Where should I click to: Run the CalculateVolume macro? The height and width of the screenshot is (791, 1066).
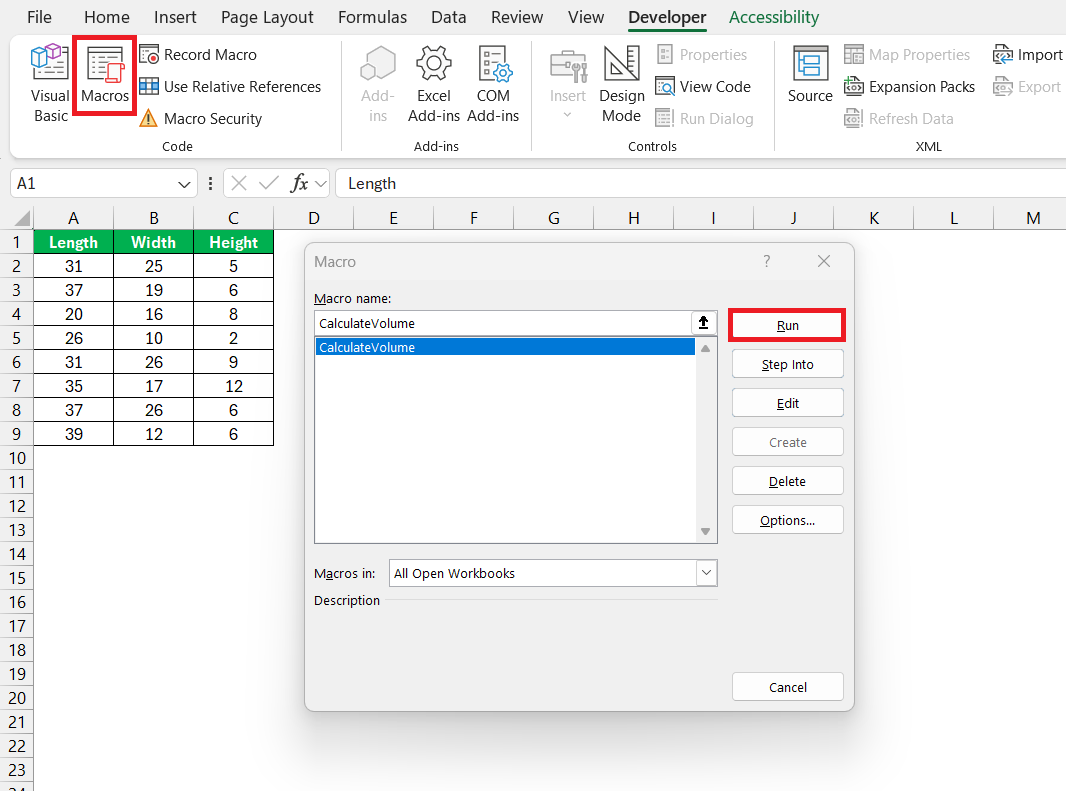(787, 325)
